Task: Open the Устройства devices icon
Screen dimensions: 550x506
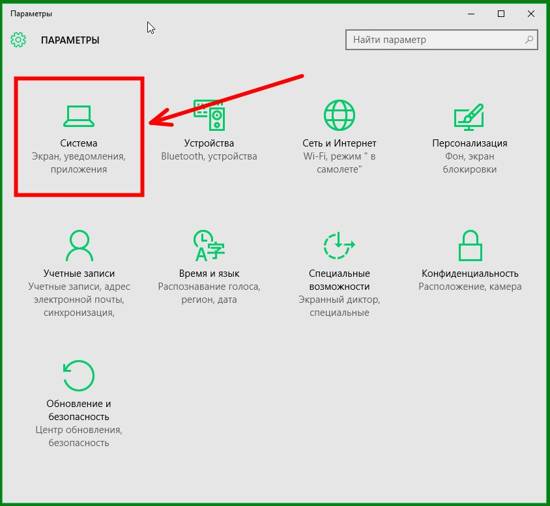Action: (x=209, y=115)
